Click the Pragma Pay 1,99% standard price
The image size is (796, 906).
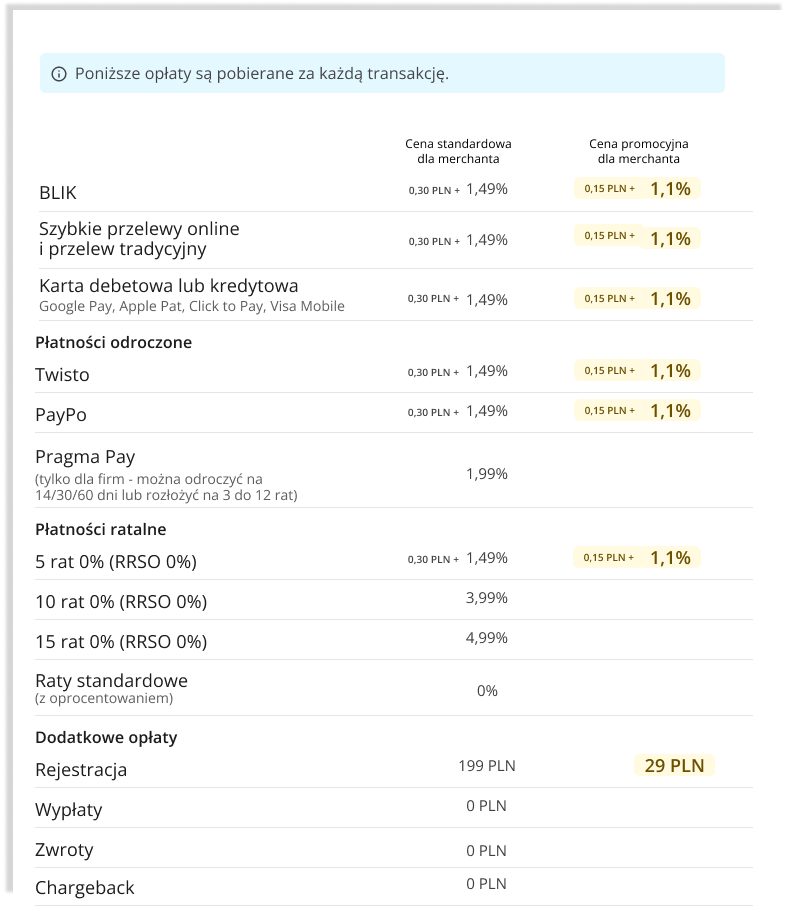(x=487, y=473)
